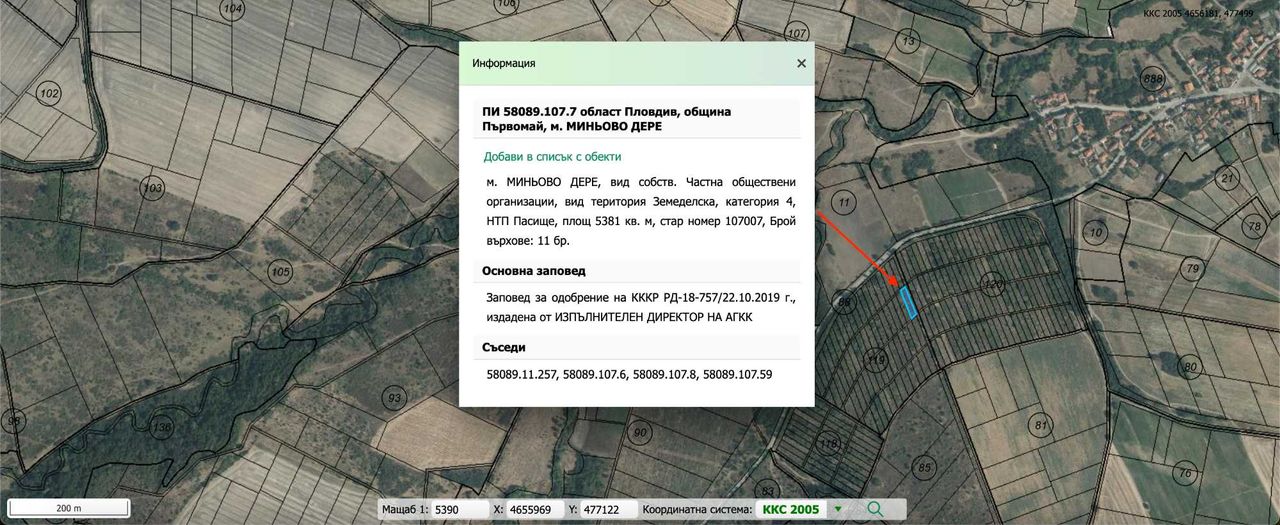Click map block label 888

(x=1153, y=79)
